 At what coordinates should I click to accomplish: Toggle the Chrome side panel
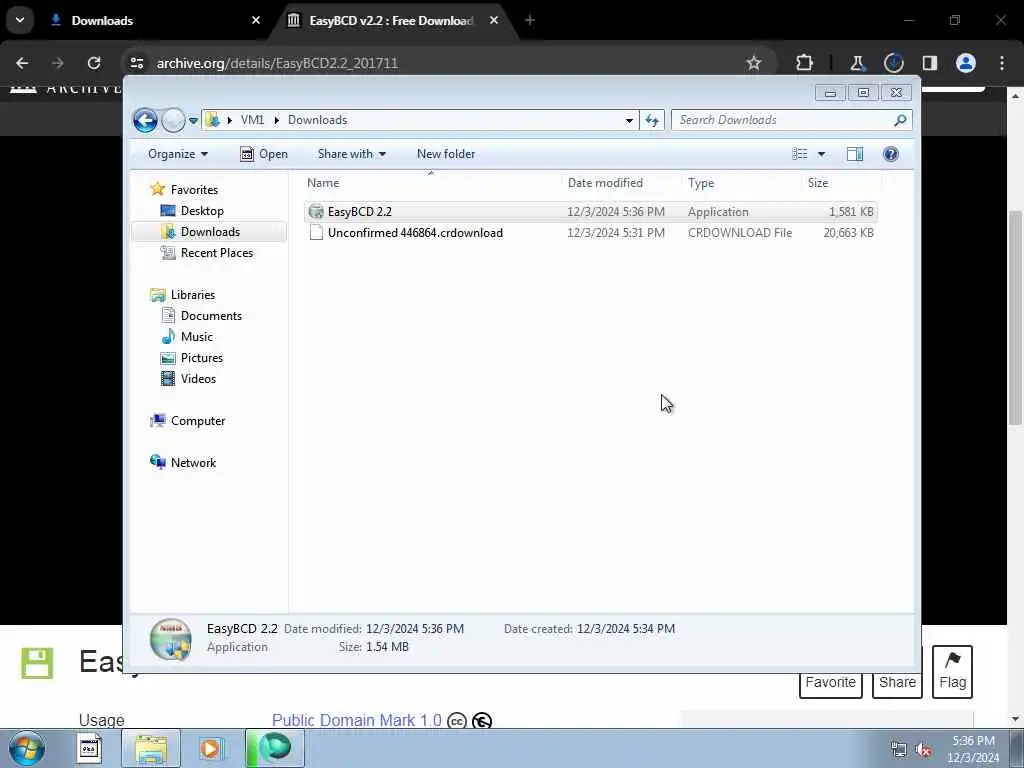pyautogui.click(x=930, y=63)
